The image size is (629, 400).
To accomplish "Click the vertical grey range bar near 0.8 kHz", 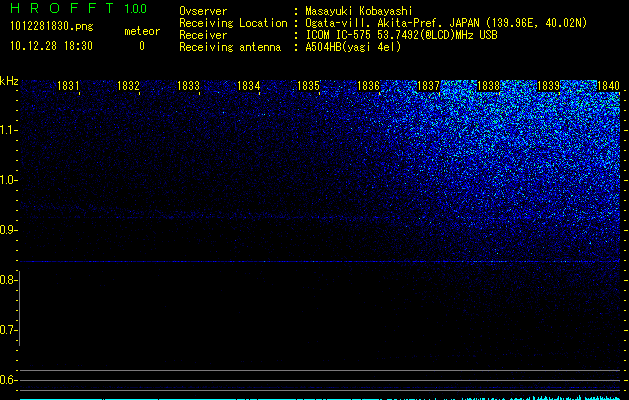I will pyautogui.click(x=19, y=308).
